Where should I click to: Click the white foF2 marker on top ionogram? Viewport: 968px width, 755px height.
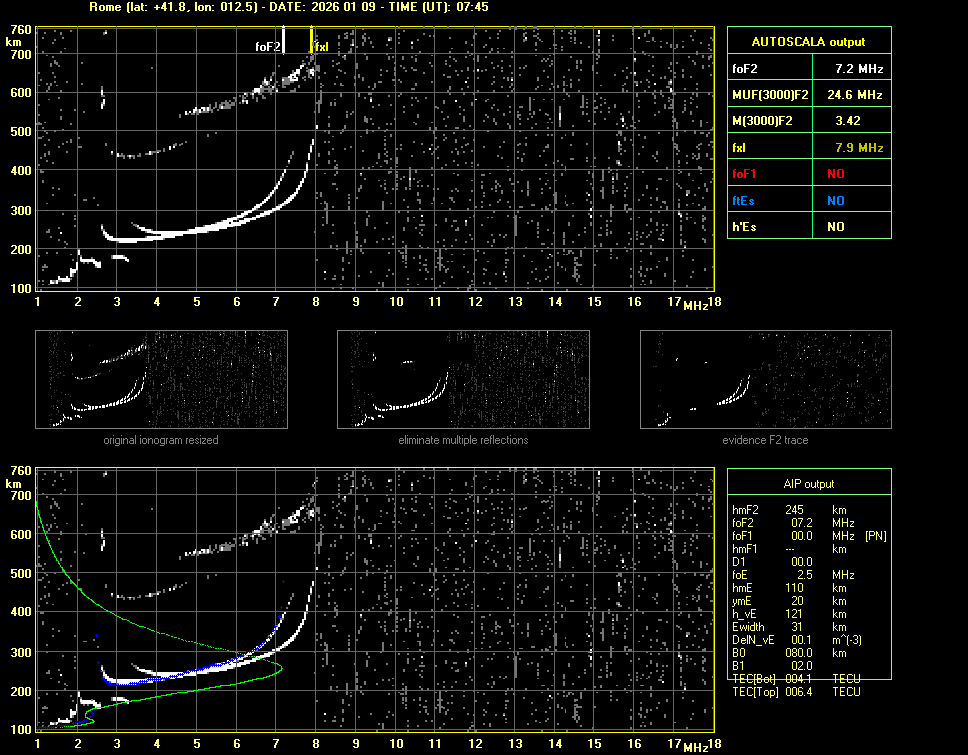(284, 40)
